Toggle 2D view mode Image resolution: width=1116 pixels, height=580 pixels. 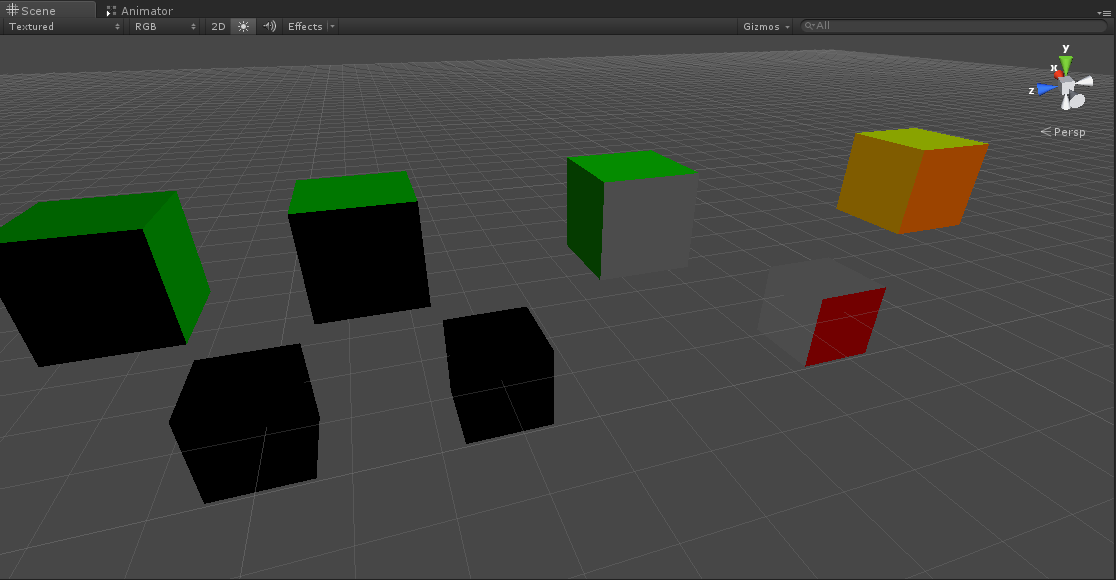point(217,26)
